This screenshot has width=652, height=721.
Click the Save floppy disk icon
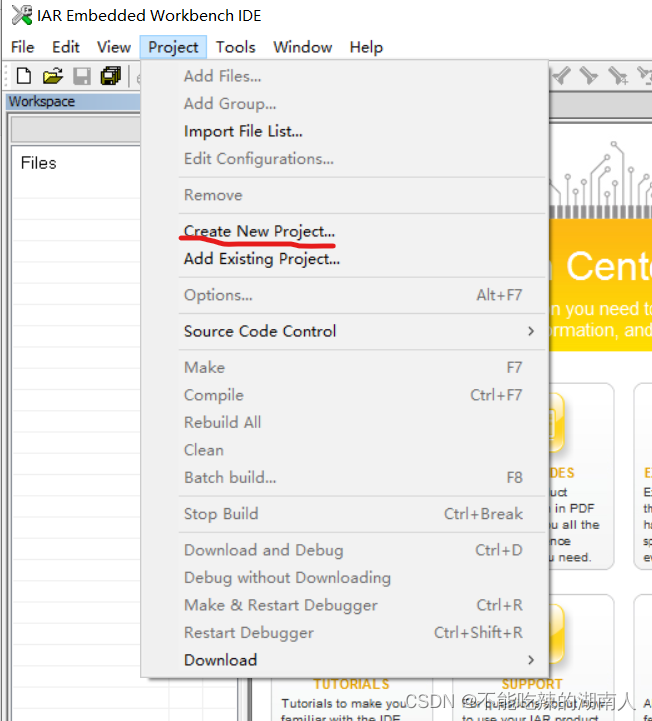point(82,76)
